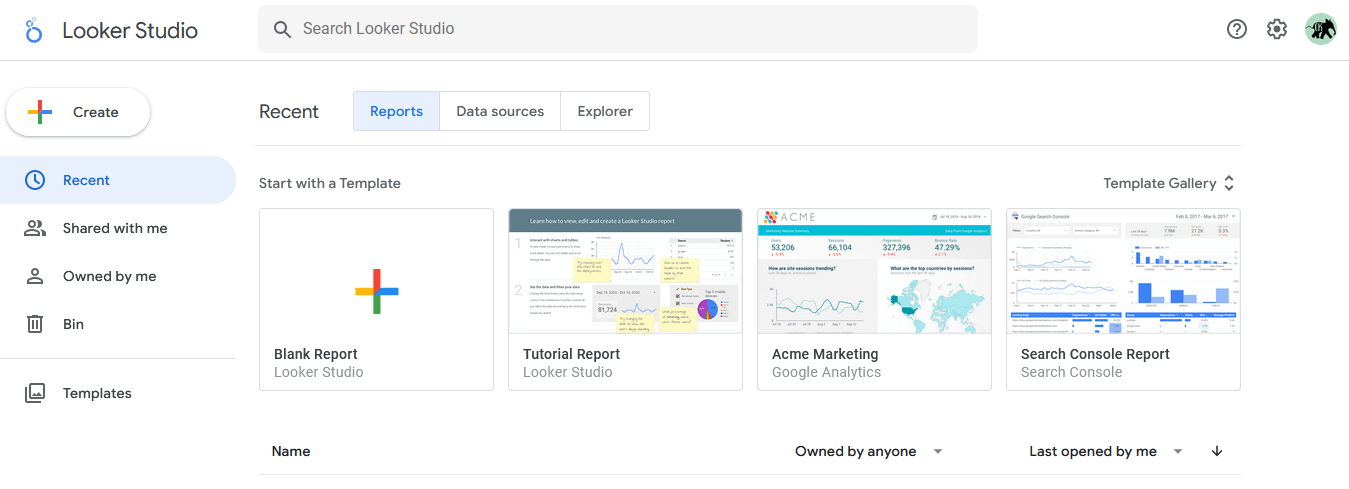The height and width of the screenshot is (489, 1349).
Task: Open the Owned by anyone dropdown arrow
Action: (x=938, y=451)
